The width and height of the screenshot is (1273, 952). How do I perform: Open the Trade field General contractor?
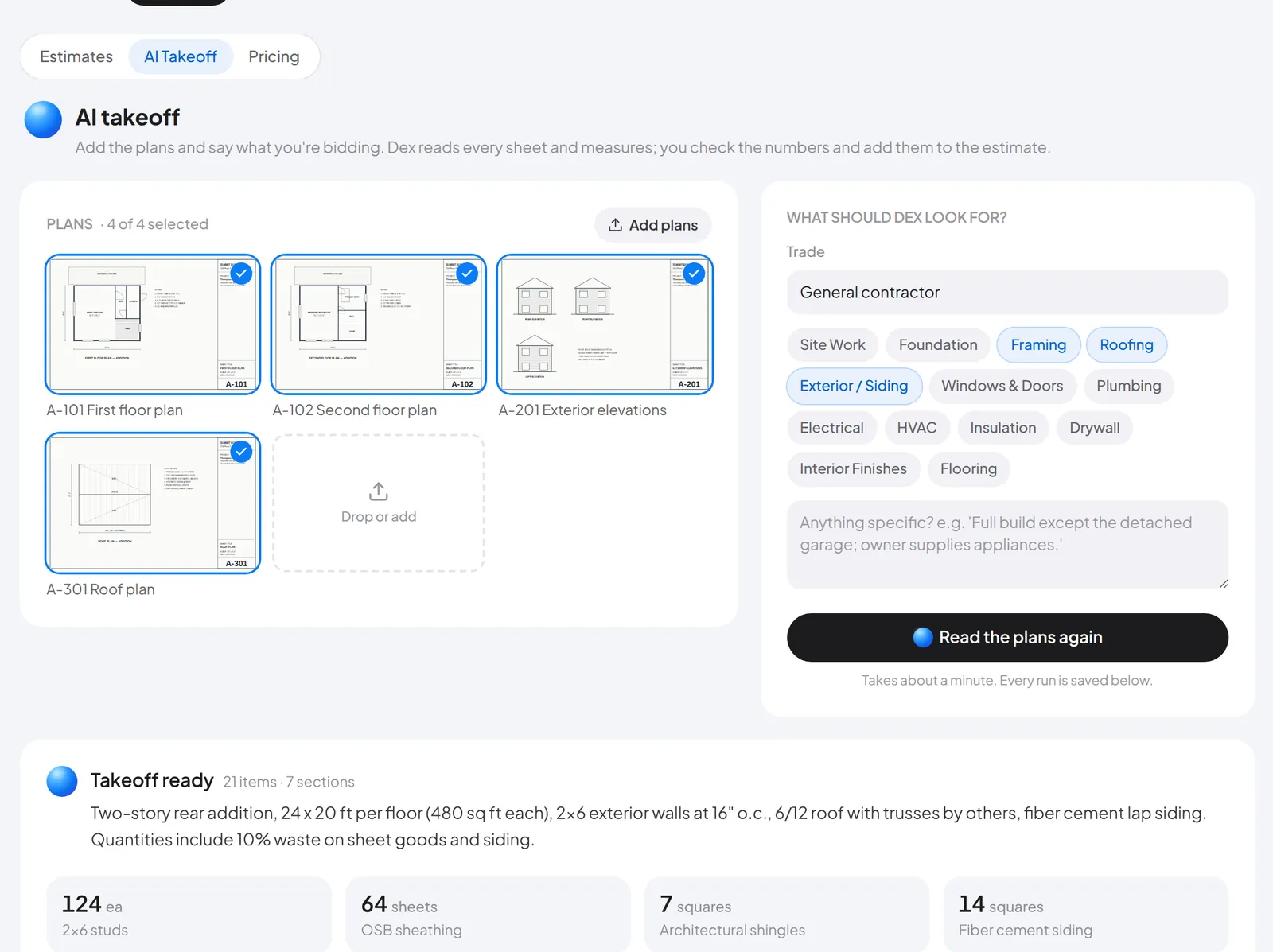click(1007, 293)
